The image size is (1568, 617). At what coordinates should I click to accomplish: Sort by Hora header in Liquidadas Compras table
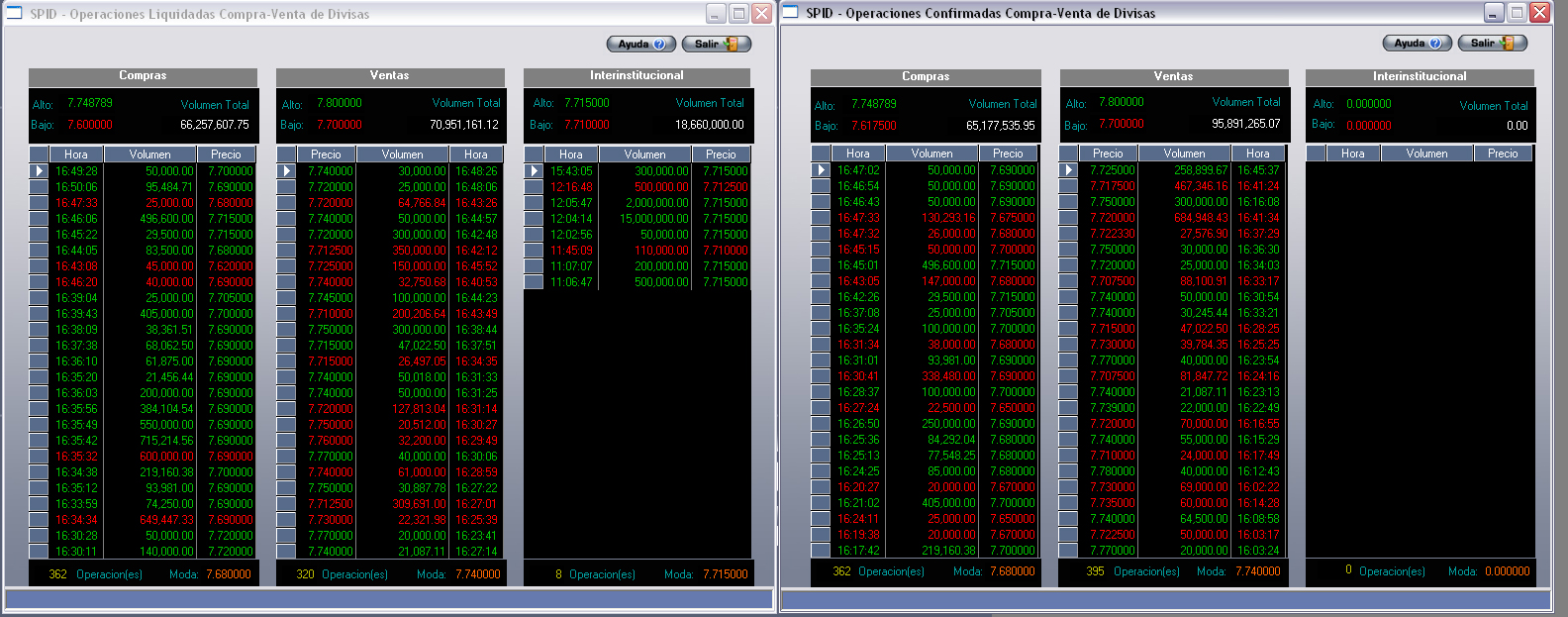click(x=76, y=154)
